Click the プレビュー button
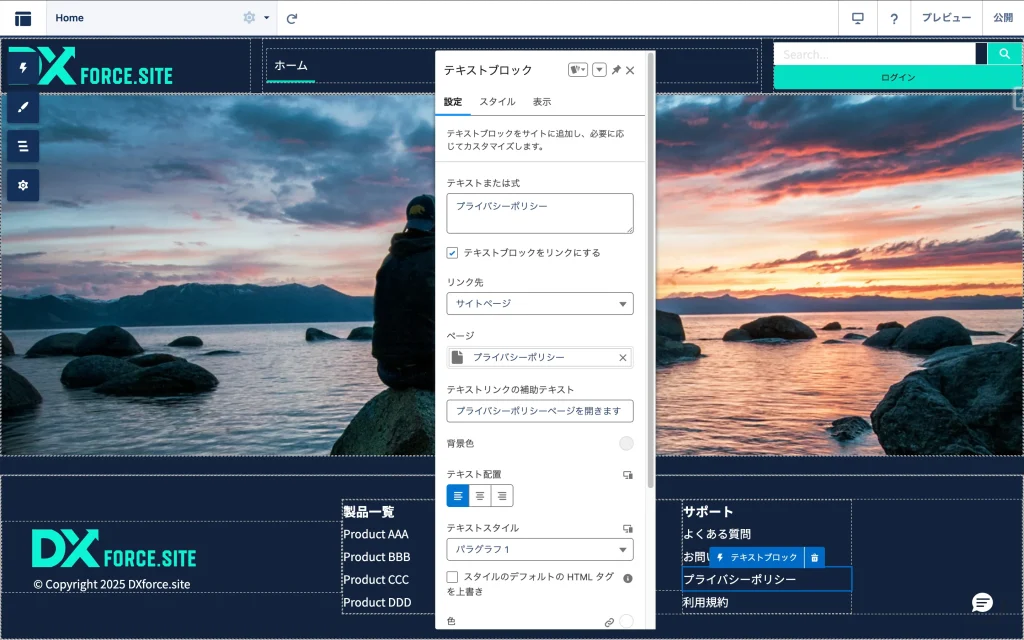 945,18
